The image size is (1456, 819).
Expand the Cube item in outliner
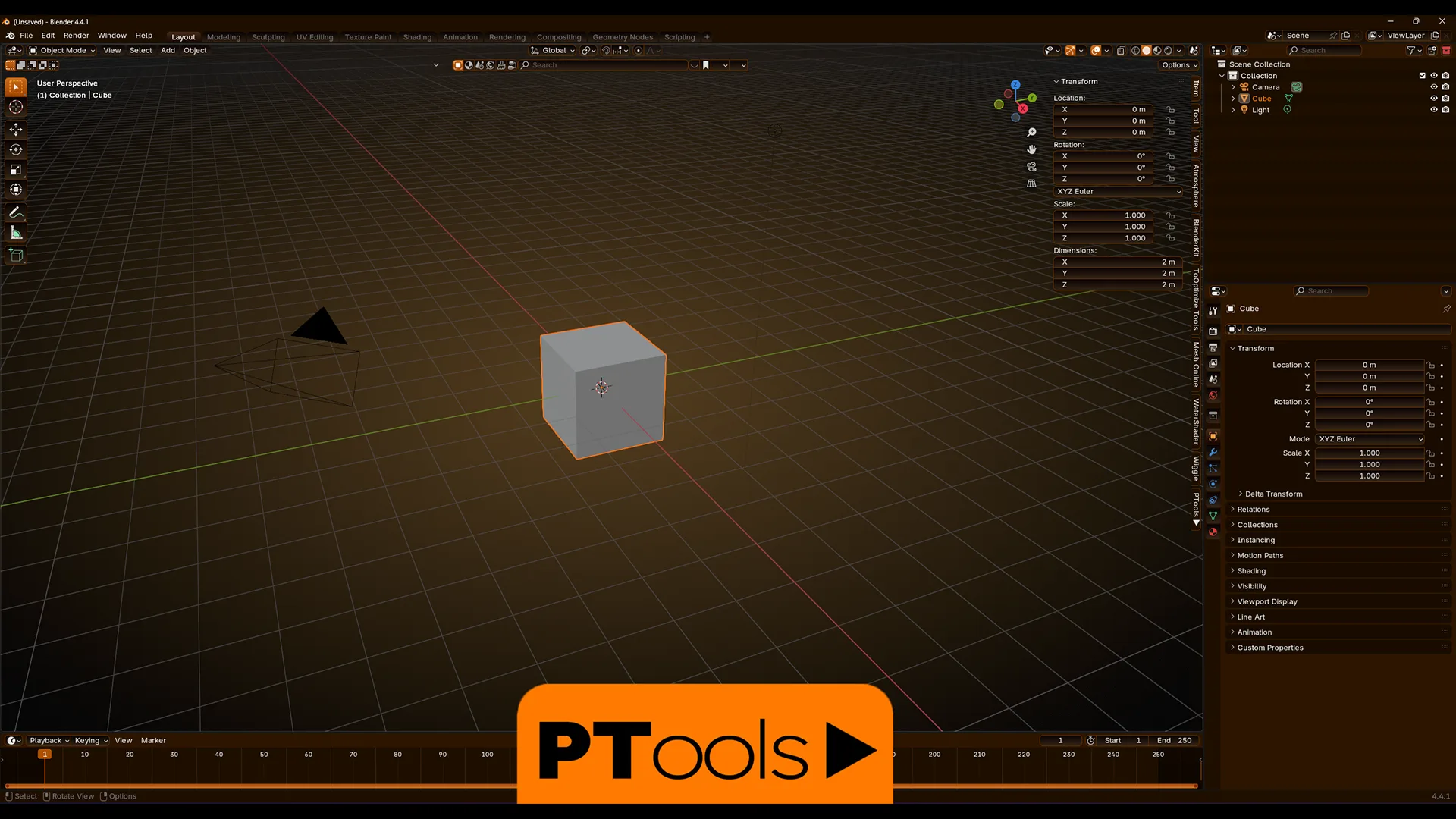pyautogui.click(x=1233, y=99)
